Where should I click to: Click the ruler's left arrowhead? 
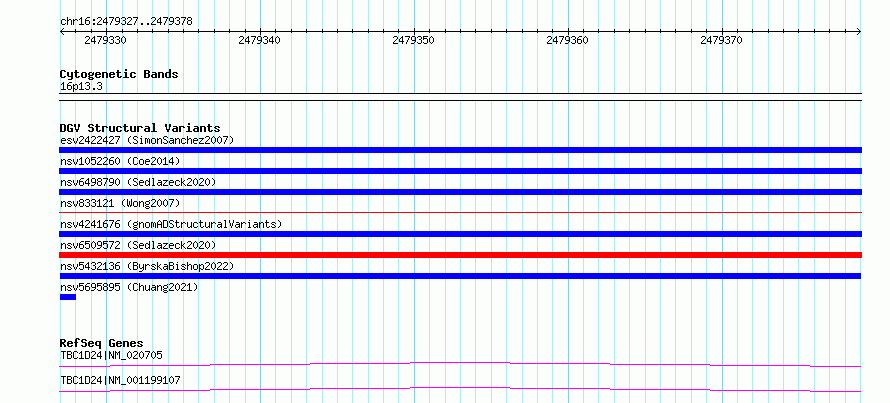(62, 32)
